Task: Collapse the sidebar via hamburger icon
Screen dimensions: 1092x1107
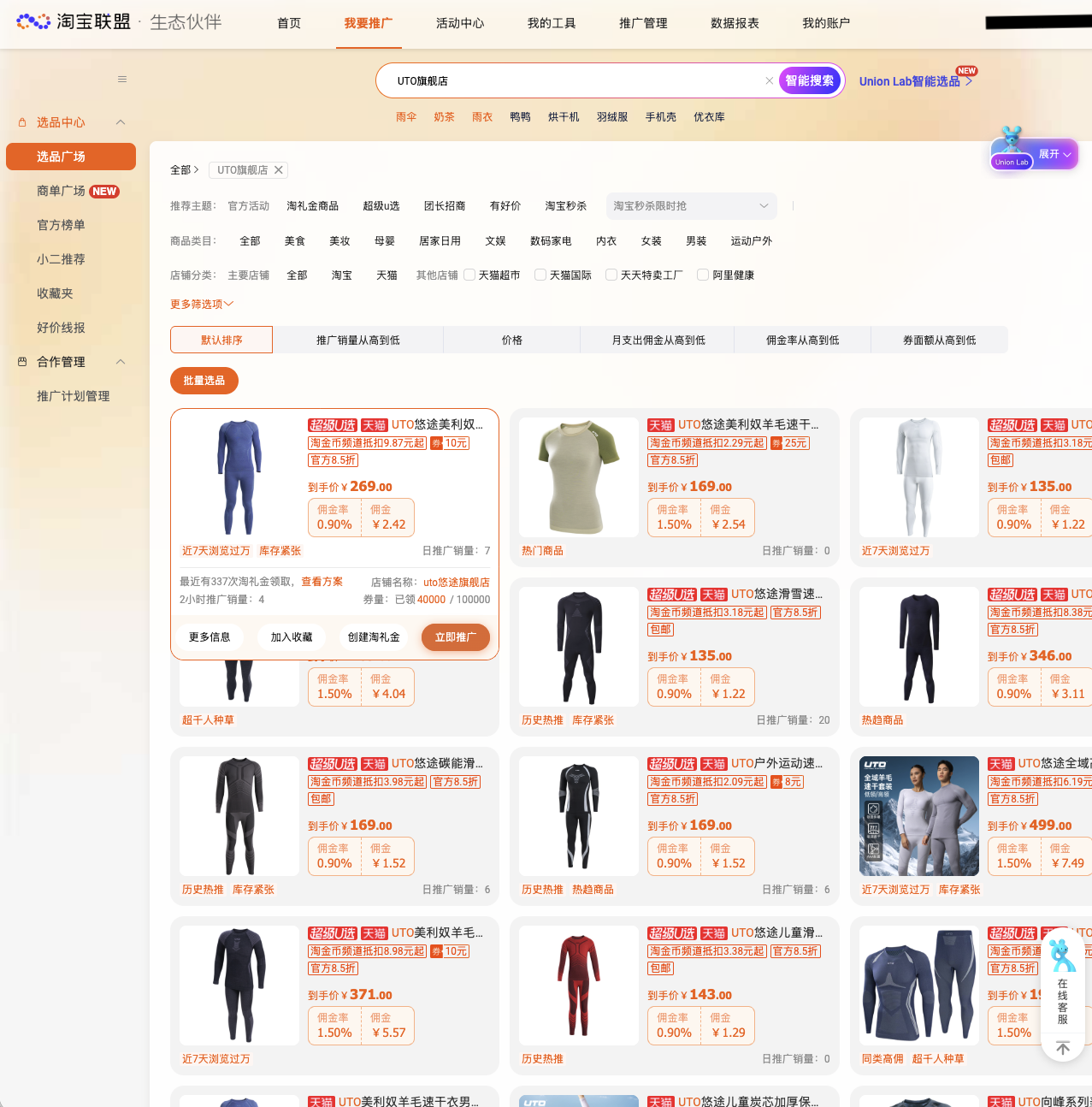Action: (x=121, y=79)
